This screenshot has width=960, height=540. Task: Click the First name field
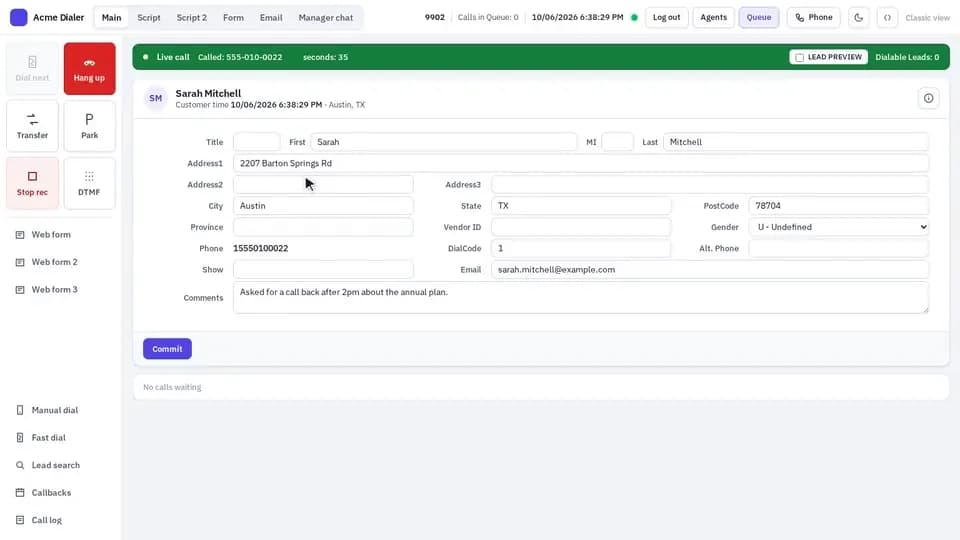444,142
